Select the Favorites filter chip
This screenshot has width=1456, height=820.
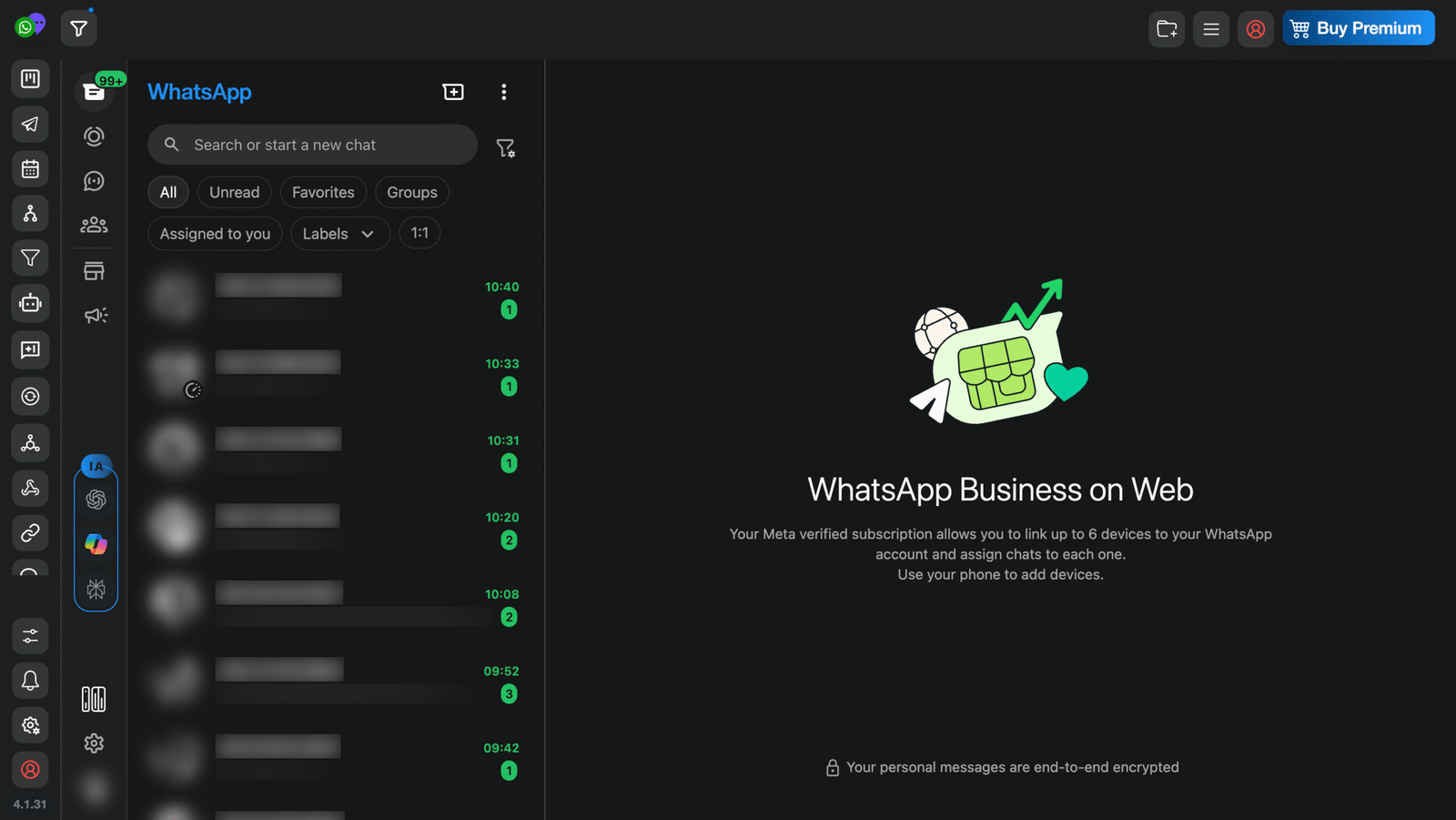click(x=323, y=192)
